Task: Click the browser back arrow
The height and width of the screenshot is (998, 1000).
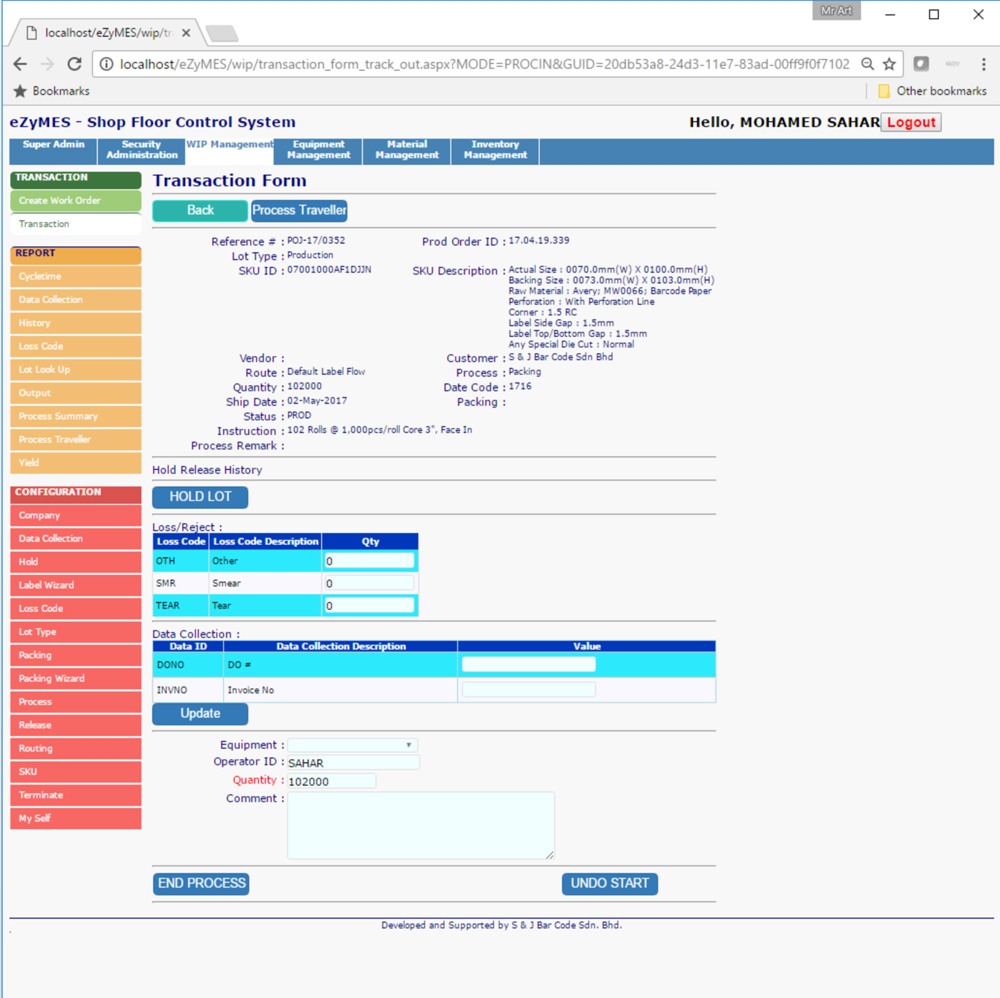Action: point(20,64)
